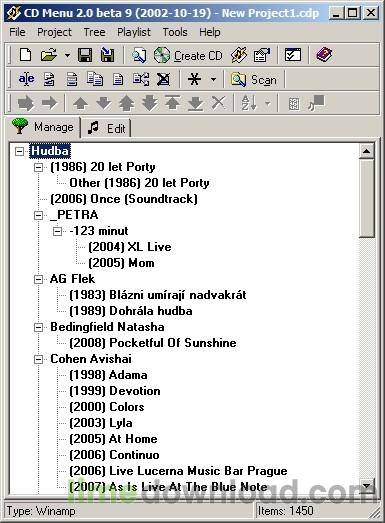Click the tree scrollbar down arrow
385x523 pixels.
click(366, 486)
